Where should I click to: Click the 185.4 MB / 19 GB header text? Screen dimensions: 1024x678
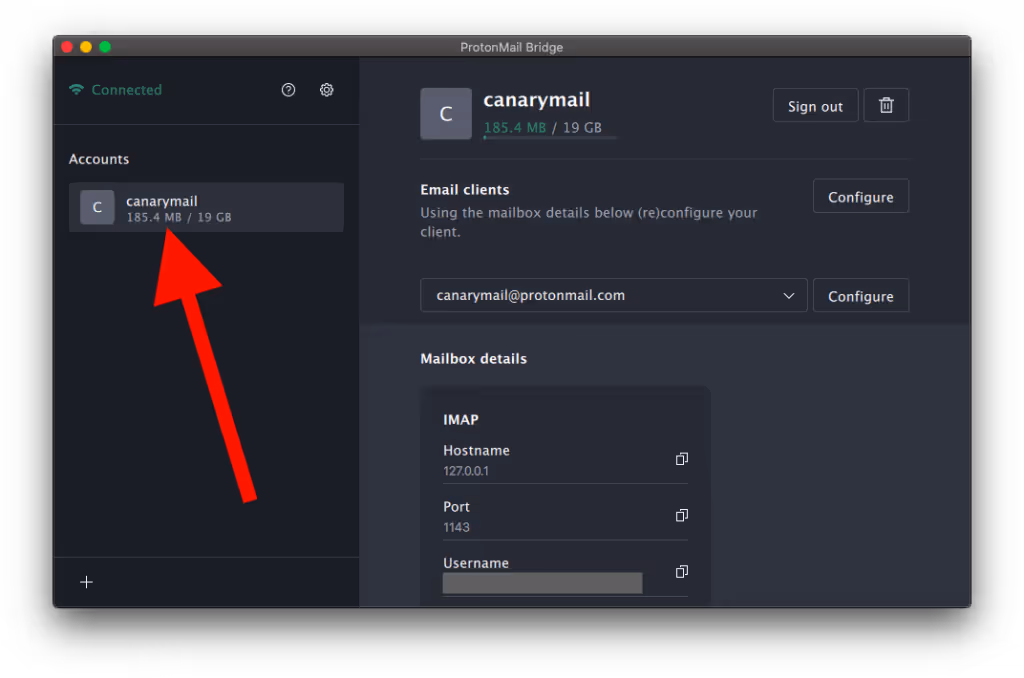click(543, 127)
